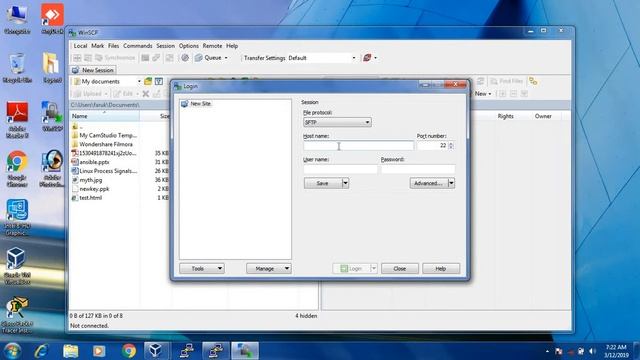Select the My CamStudio Temp... folder
The image size is (640, 360).
[x=104, y=135]
